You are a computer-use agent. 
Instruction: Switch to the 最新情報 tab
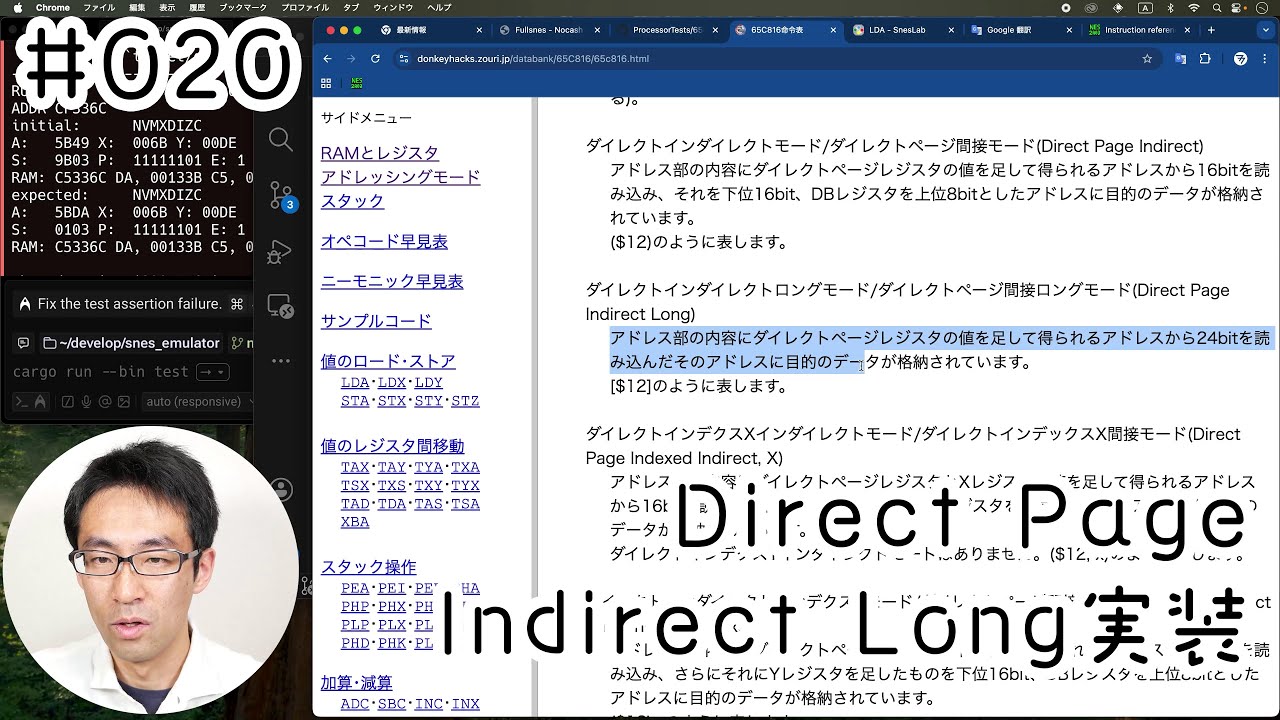point(430,30)
